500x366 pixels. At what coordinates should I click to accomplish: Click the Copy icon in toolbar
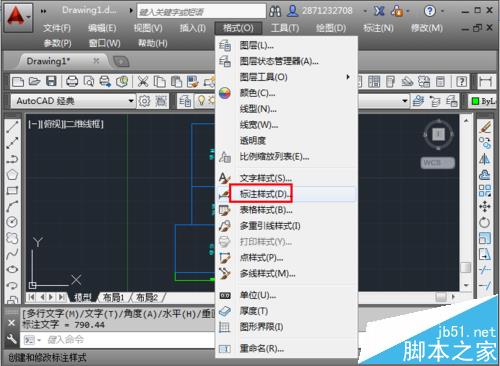pos(160,81)
